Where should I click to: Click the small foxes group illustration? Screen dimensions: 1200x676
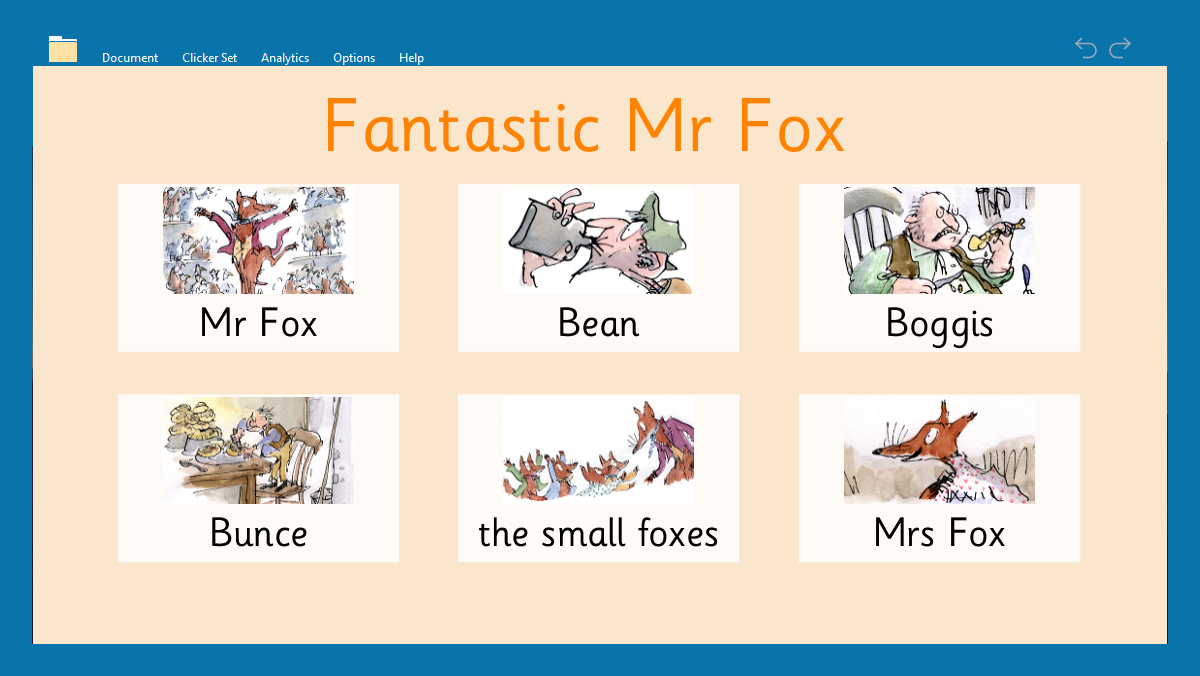598,450
